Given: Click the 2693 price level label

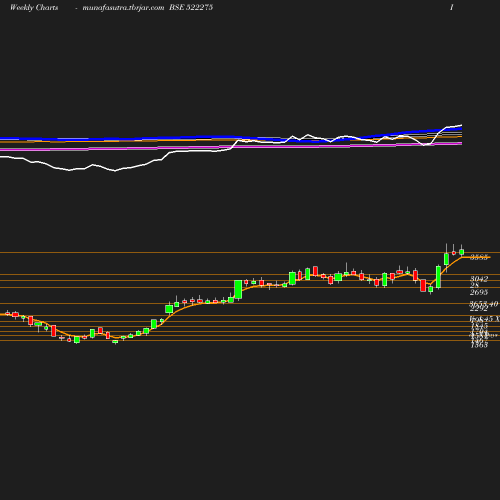Looking at the screenshot, I should point(479,292).
